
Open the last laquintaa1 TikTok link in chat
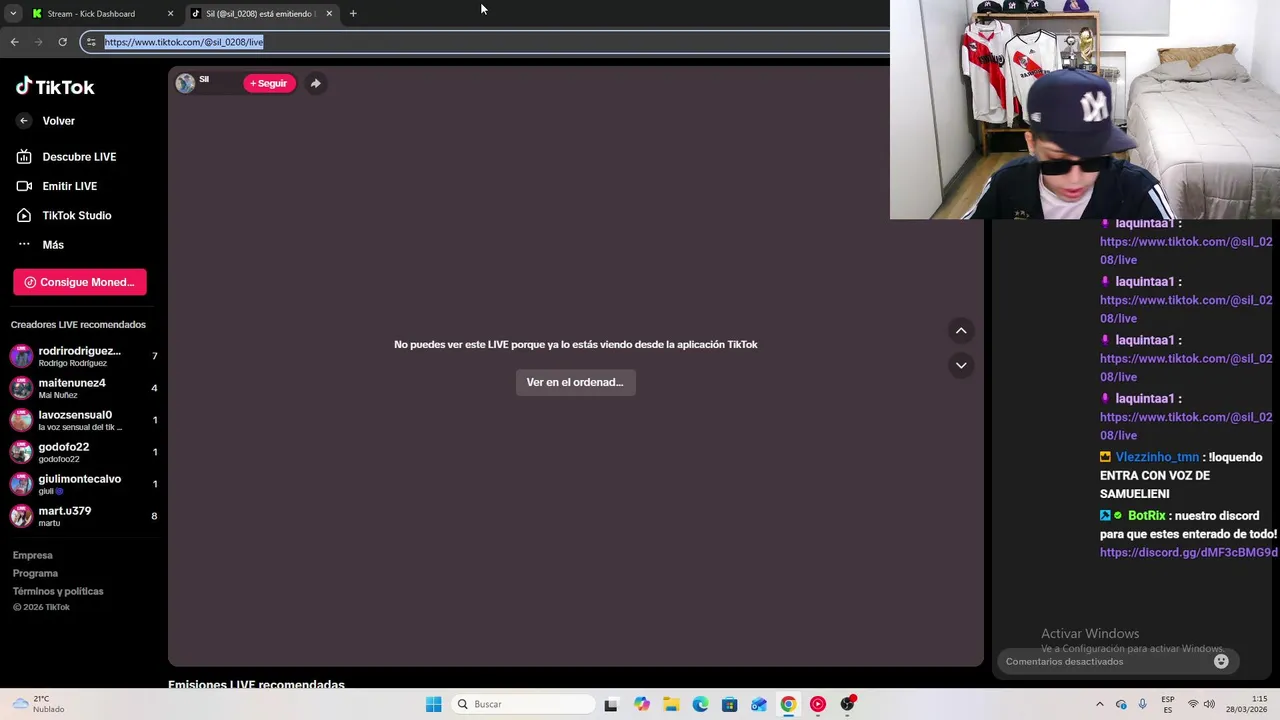[x=1186, y=426]
